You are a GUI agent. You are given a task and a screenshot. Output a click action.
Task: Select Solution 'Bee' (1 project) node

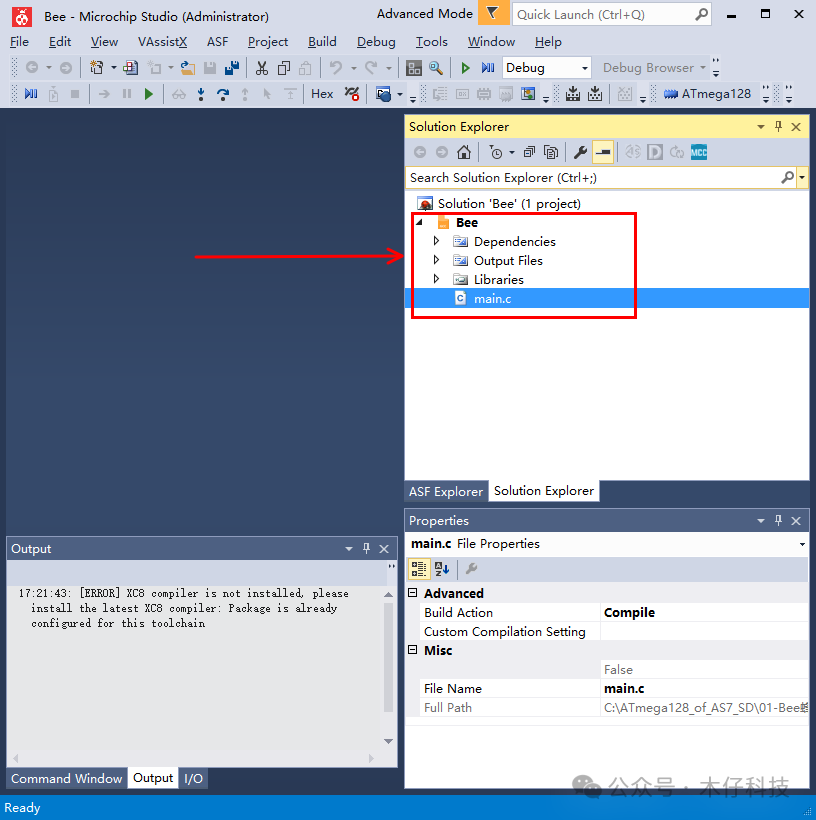click(x=509, y=203)
